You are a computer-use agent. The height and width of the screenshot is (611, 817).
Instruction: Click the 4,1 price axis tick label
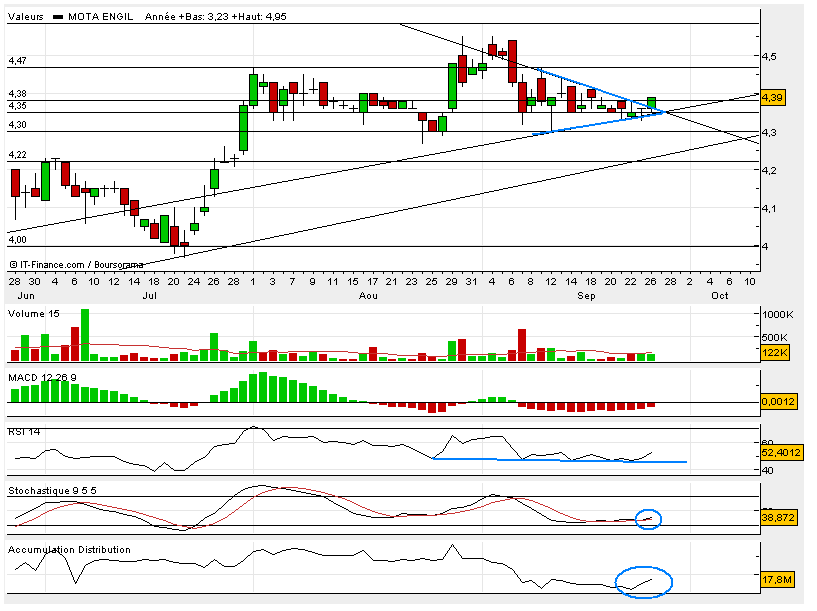coord(769,209)
